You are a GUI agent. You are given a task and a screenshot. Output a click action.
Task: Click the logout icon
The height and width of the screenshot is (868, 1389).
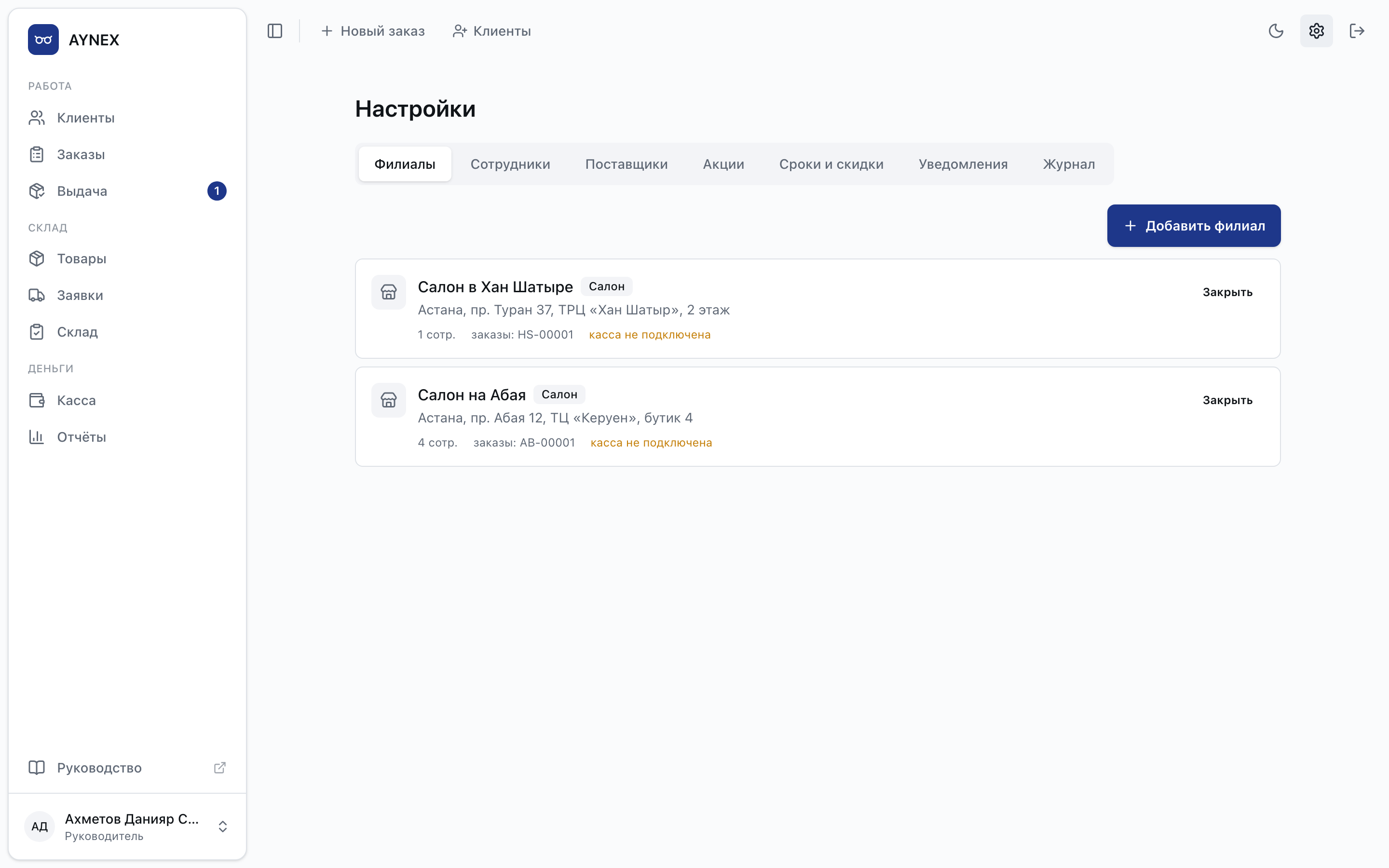[x=1357, y=31]
